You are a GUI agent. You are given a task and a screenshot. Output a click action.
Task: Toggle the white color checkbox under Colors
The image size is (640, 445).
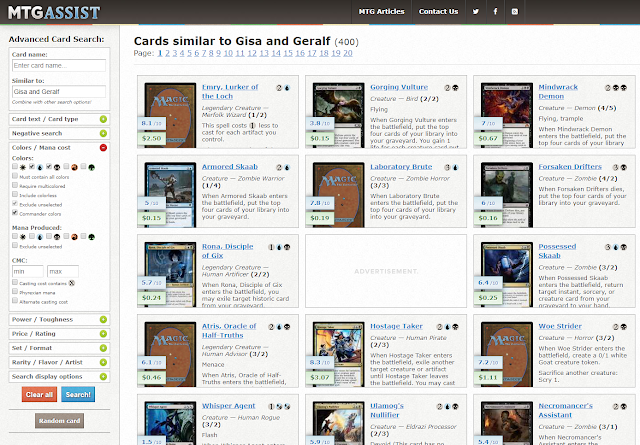click(x=15, y=167)
